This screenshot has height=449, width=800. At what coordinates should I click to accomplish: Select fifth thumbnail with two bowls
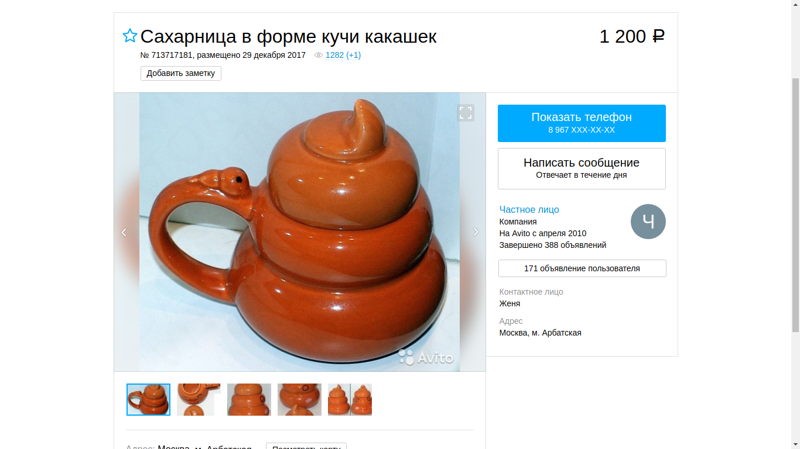coord(350,400)
